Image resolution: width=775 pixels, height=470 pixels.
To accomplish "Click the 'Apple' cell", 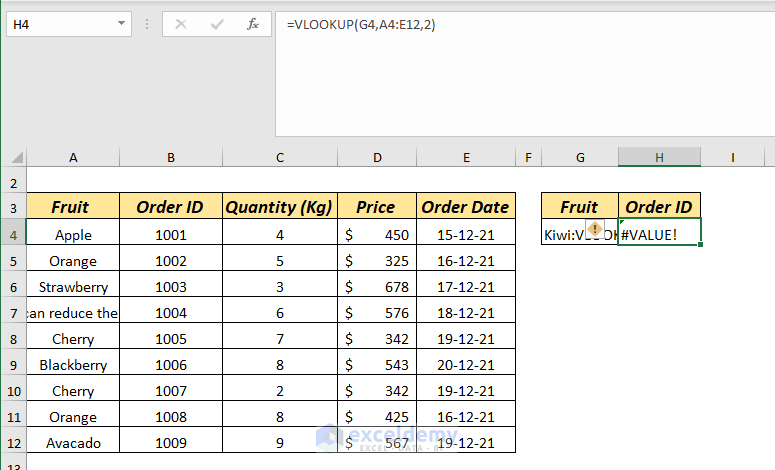I will pos(73,232).
